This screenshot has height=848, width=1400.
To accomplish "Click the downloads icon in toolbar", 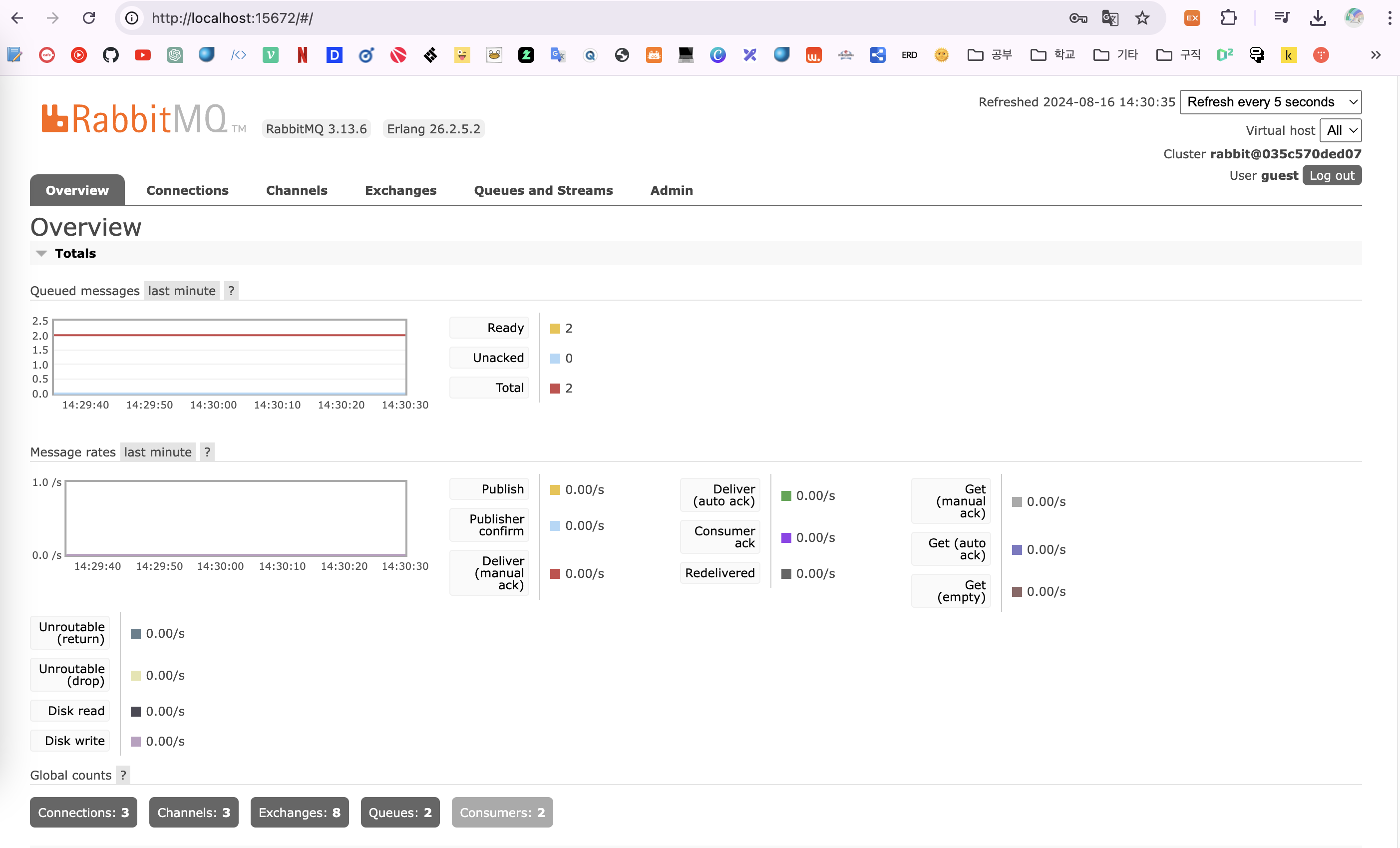I will tap(1318, 18).
